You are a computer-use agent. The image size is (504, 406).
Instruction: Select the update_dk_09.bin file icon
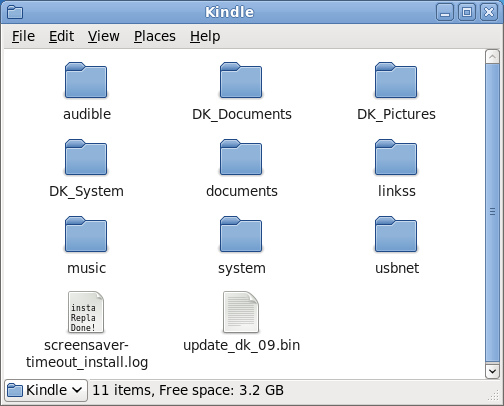pos(241,312)
